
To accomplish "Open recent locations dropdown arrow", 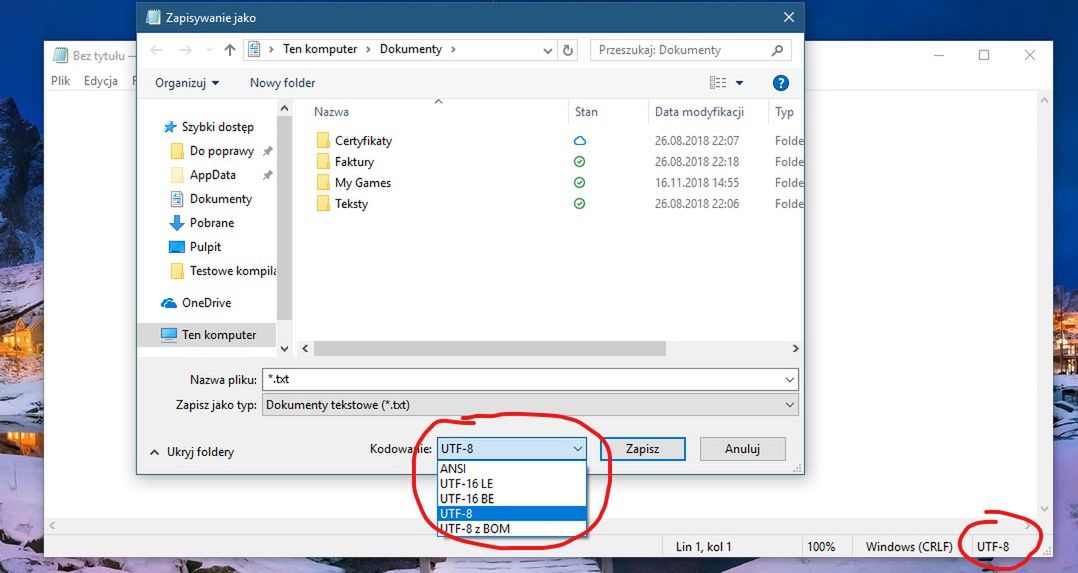I will click(209, 50).
